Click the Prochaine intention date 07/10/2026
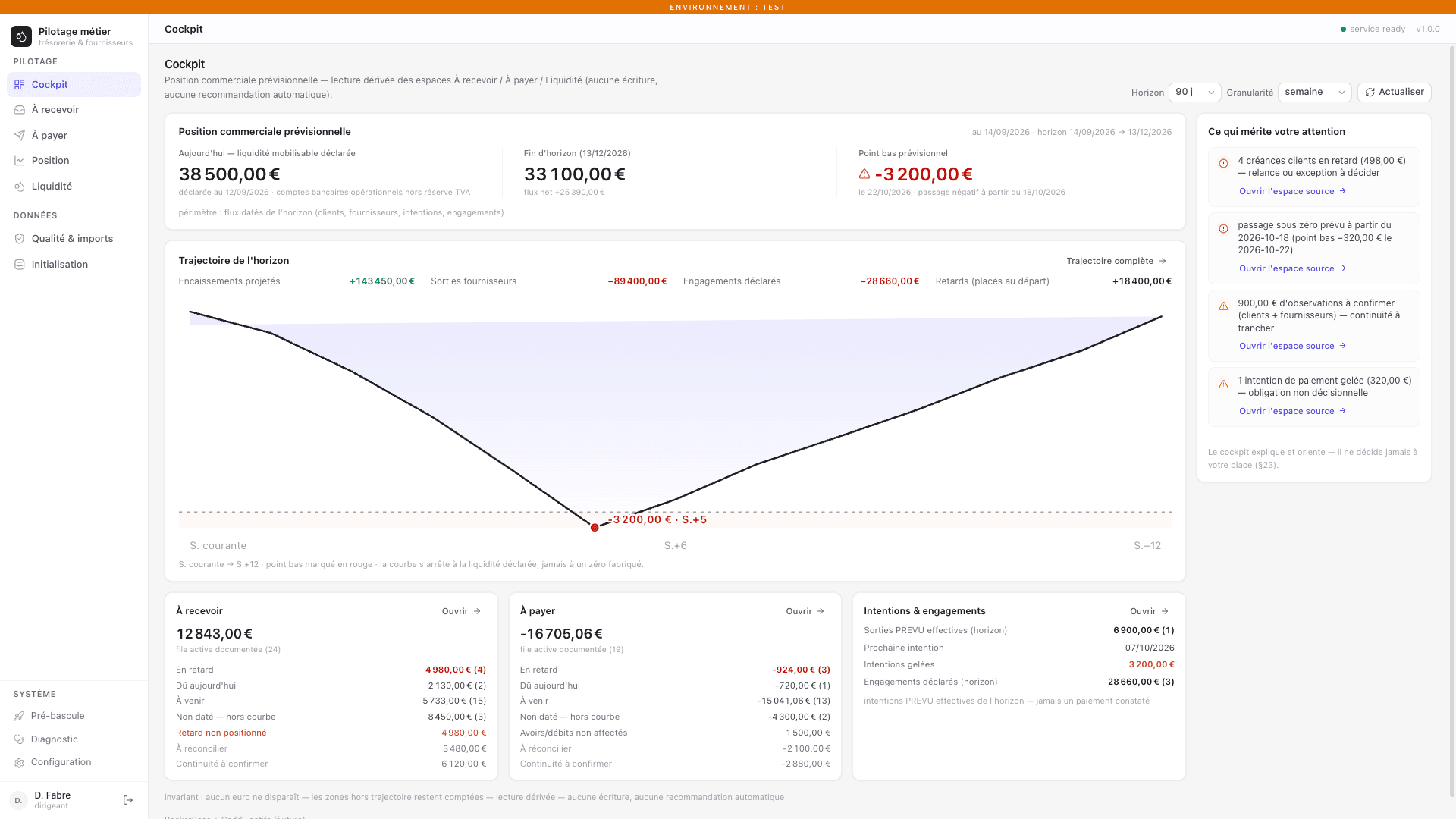Image resolution: width=1456 pixels, height=819 pixels. [1150, 648]
